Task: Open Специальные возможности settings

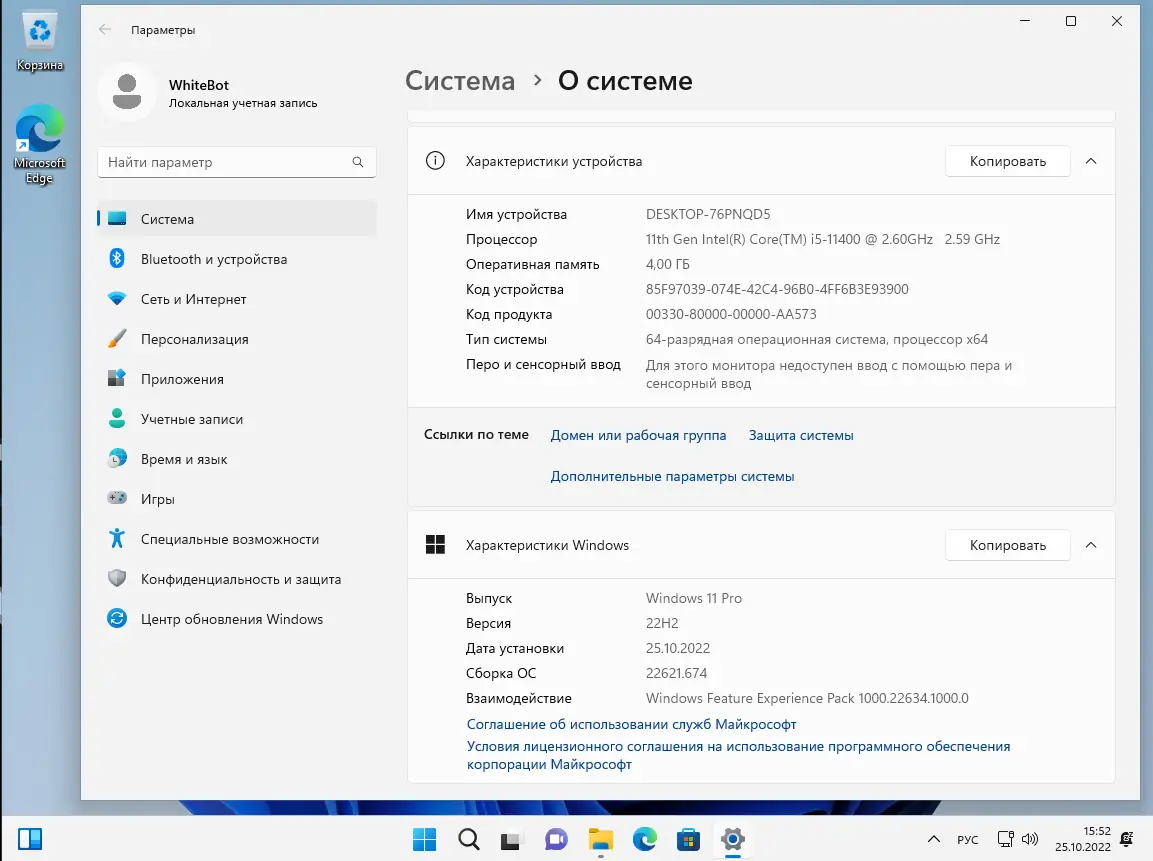Action: coord(231,538)
